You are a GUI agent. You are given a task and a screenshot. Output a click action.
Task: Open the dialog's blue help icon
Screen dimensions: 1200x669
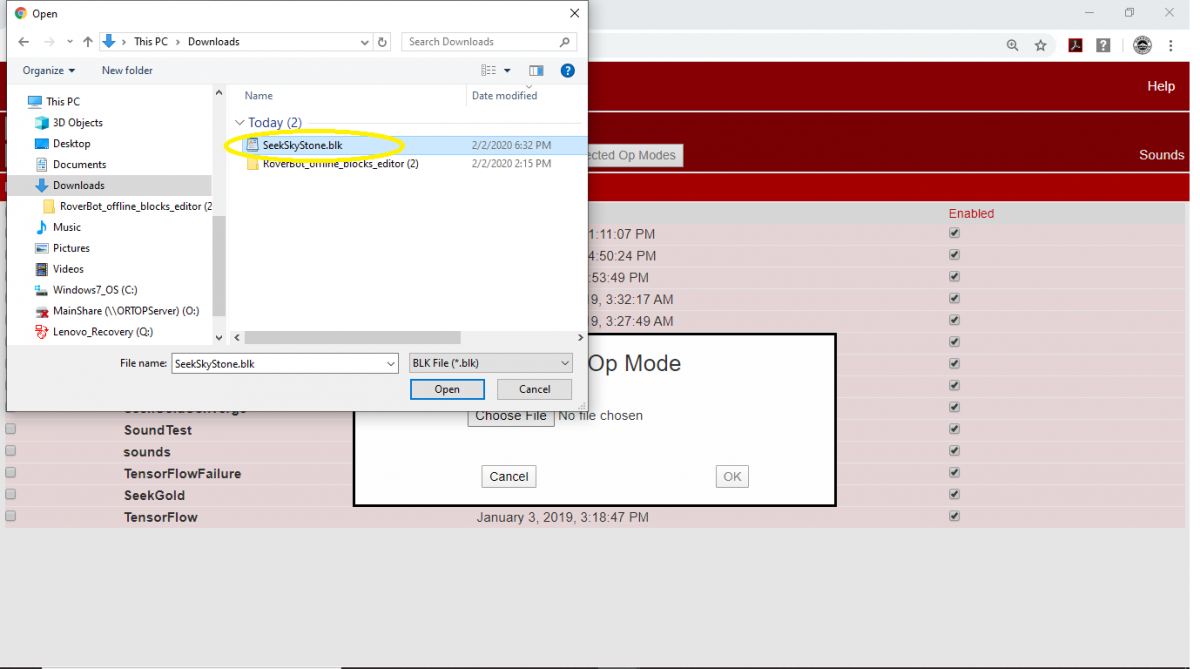point(568,70)
